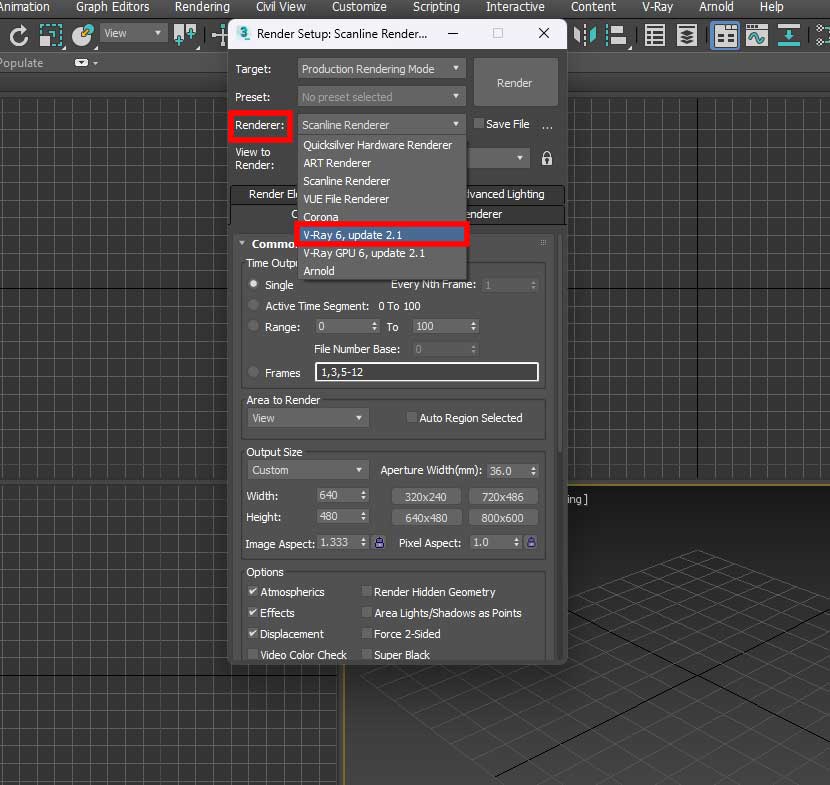The image size is (830, 785).
Task: Click the 720x486 preset size button
Action: (x=502, y=497)
